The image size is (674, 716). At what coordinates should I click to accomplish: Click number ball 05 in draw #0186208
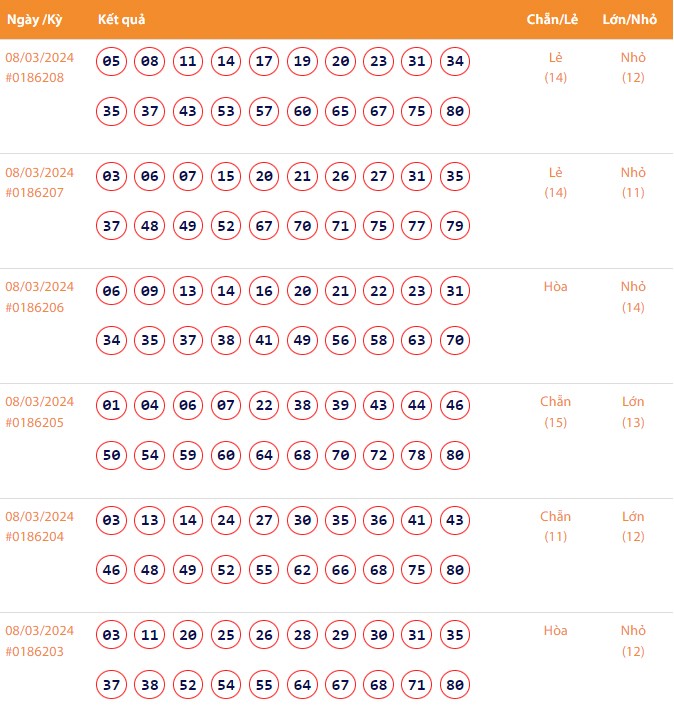(112, 62)
